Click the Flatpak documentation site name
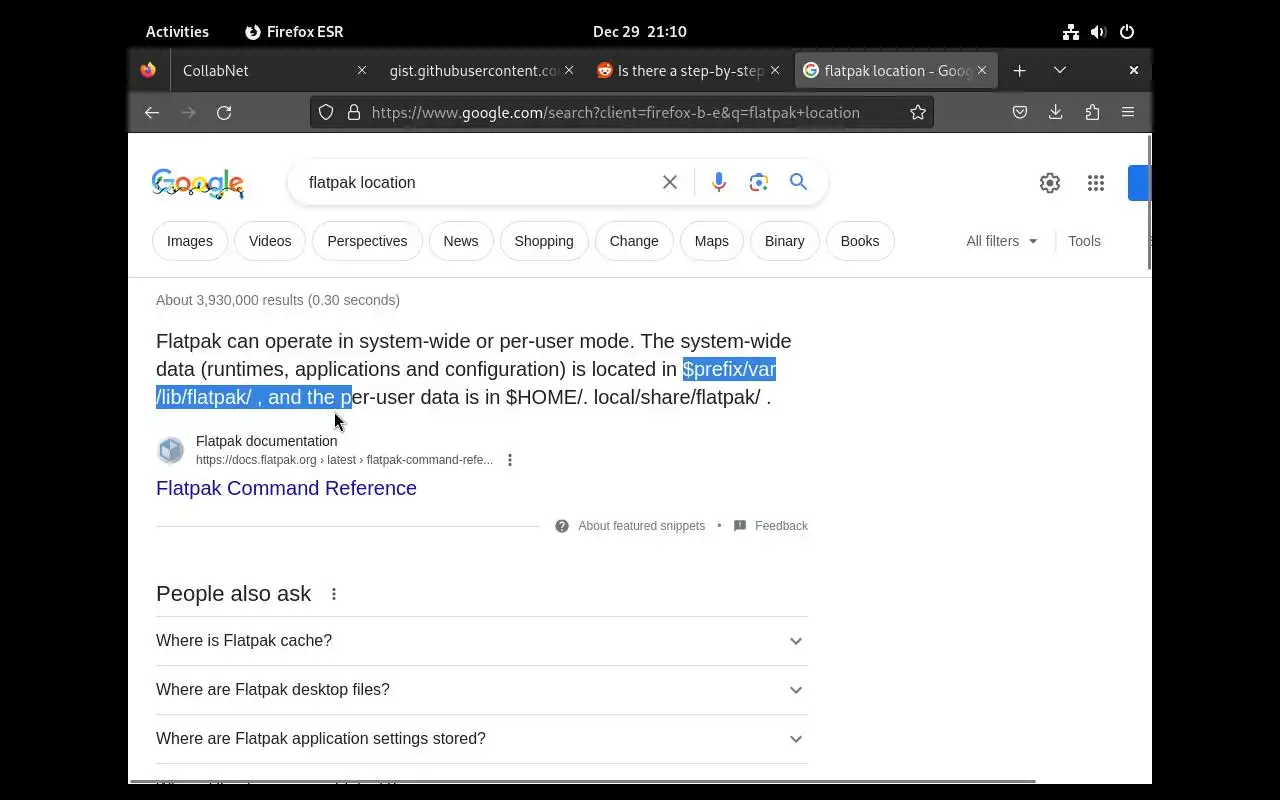 (x=266, y=441)
